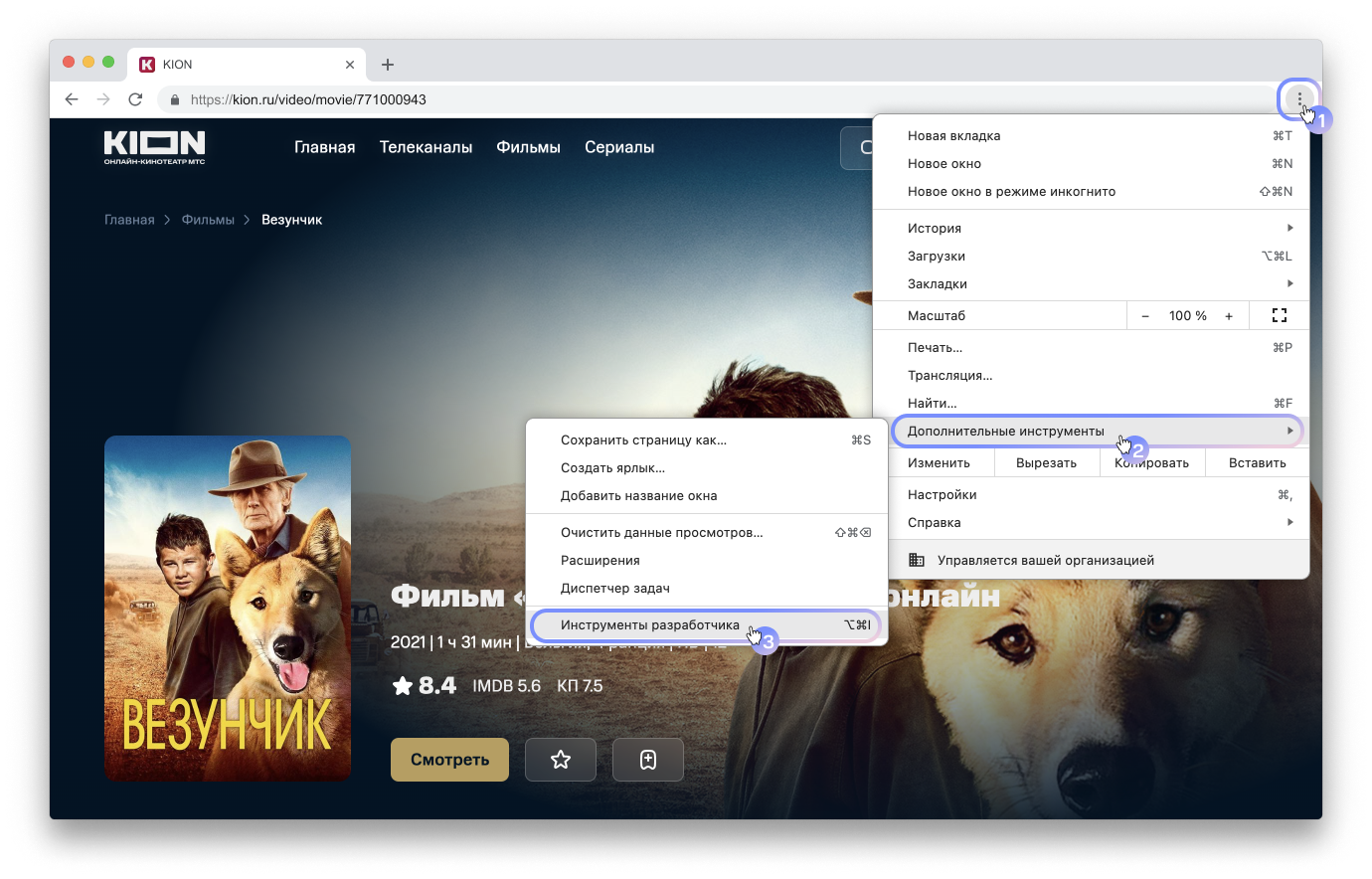The width and height of the screenshot is (1372, 879).
Task: Open Телеканалы in site navigation
Action: pyautogui.click(x=426, y=147)
